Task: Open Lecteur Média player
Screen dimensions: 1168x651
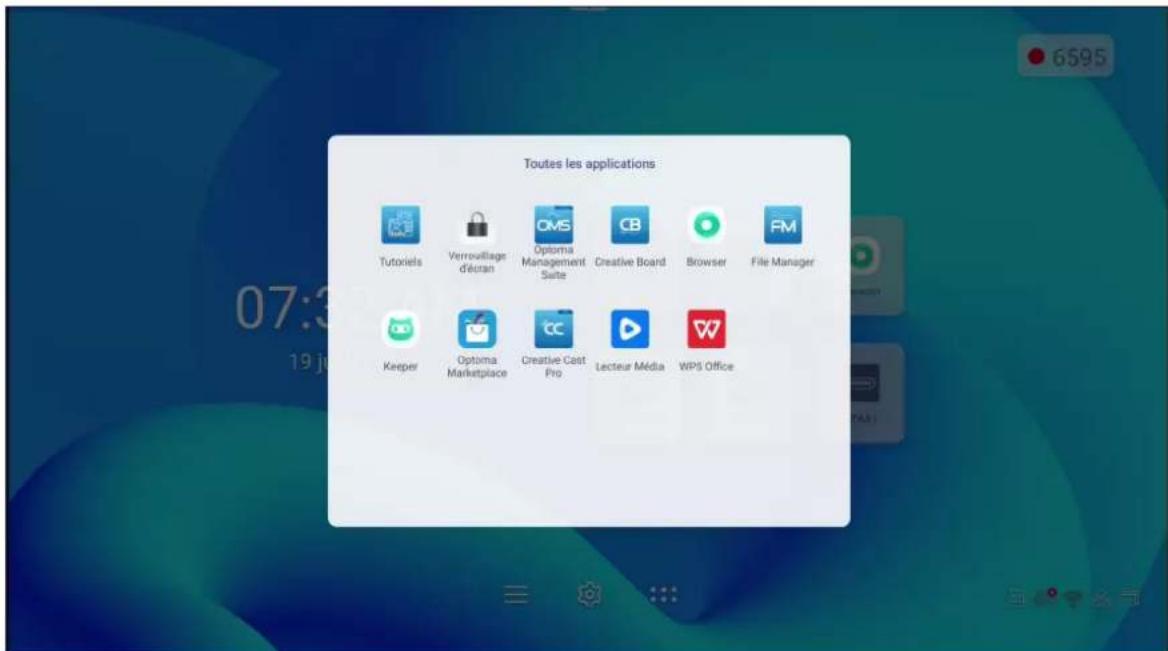Action: pos(629,329)
